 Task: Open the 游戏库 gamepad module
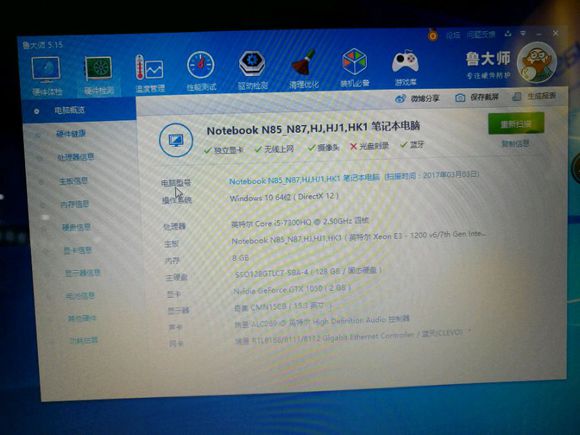[x=405, y=67]
